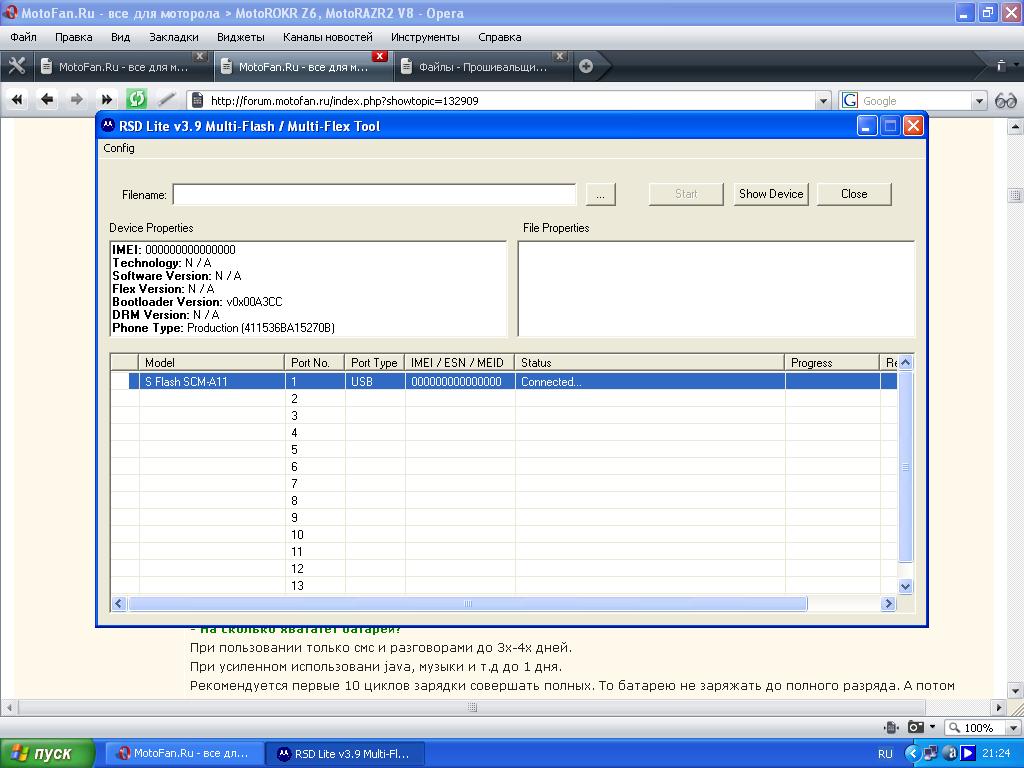Viewport: 1024px width, 768px height.
Task: Open the Закладки menu
Action: [174, 37]
